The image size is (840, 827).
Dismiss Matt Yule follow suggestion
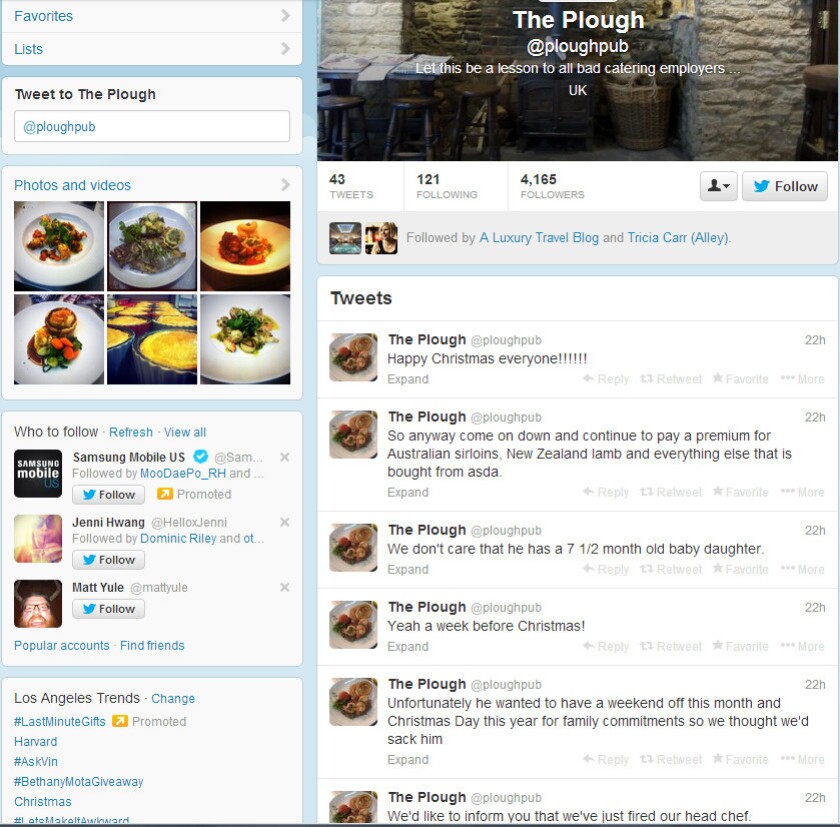point(284,587)
